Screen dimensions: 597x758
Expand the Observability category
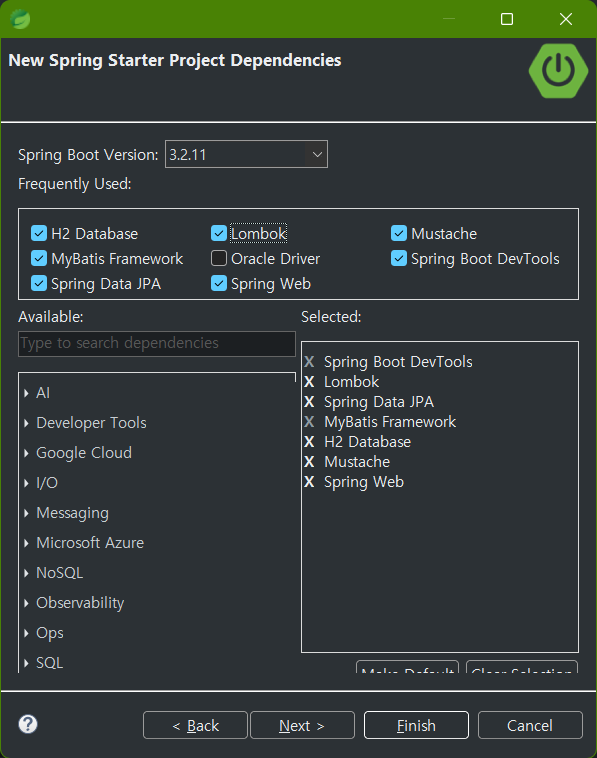click(26, 603)
